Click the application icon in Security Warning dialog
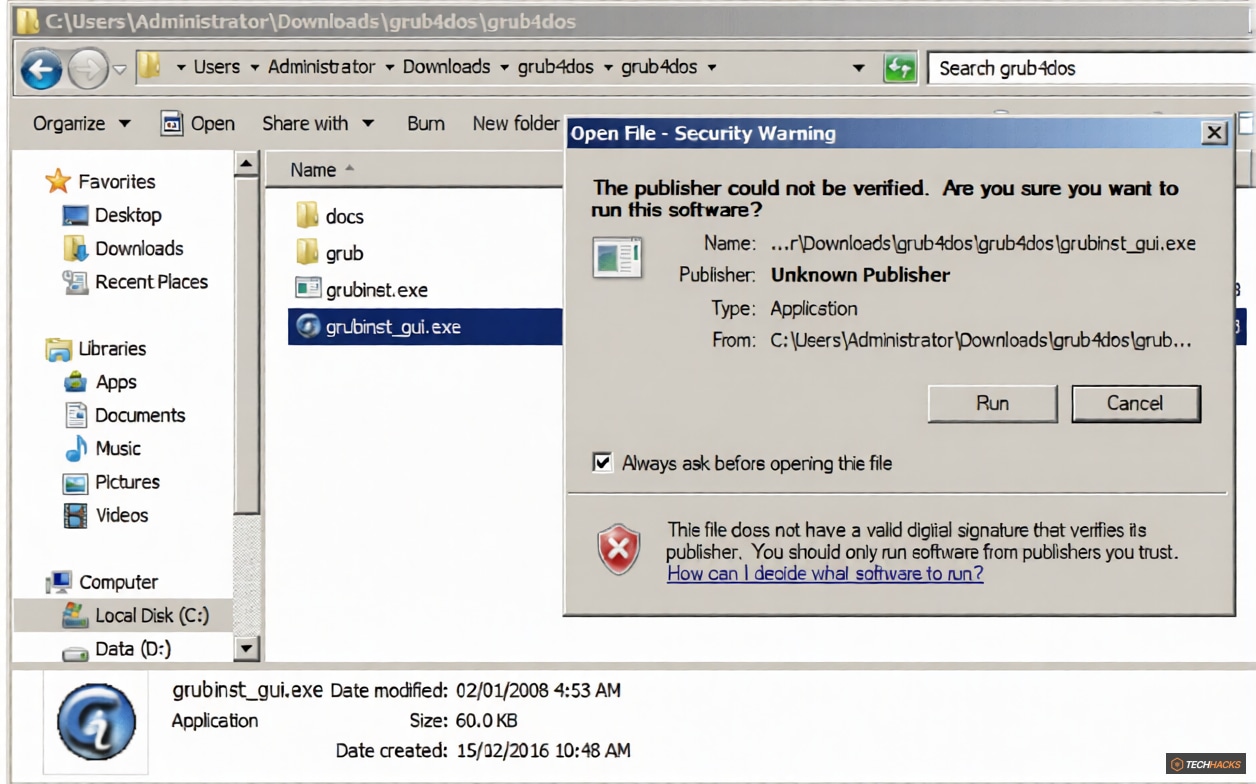1256x784 pixels. point(617,257)
